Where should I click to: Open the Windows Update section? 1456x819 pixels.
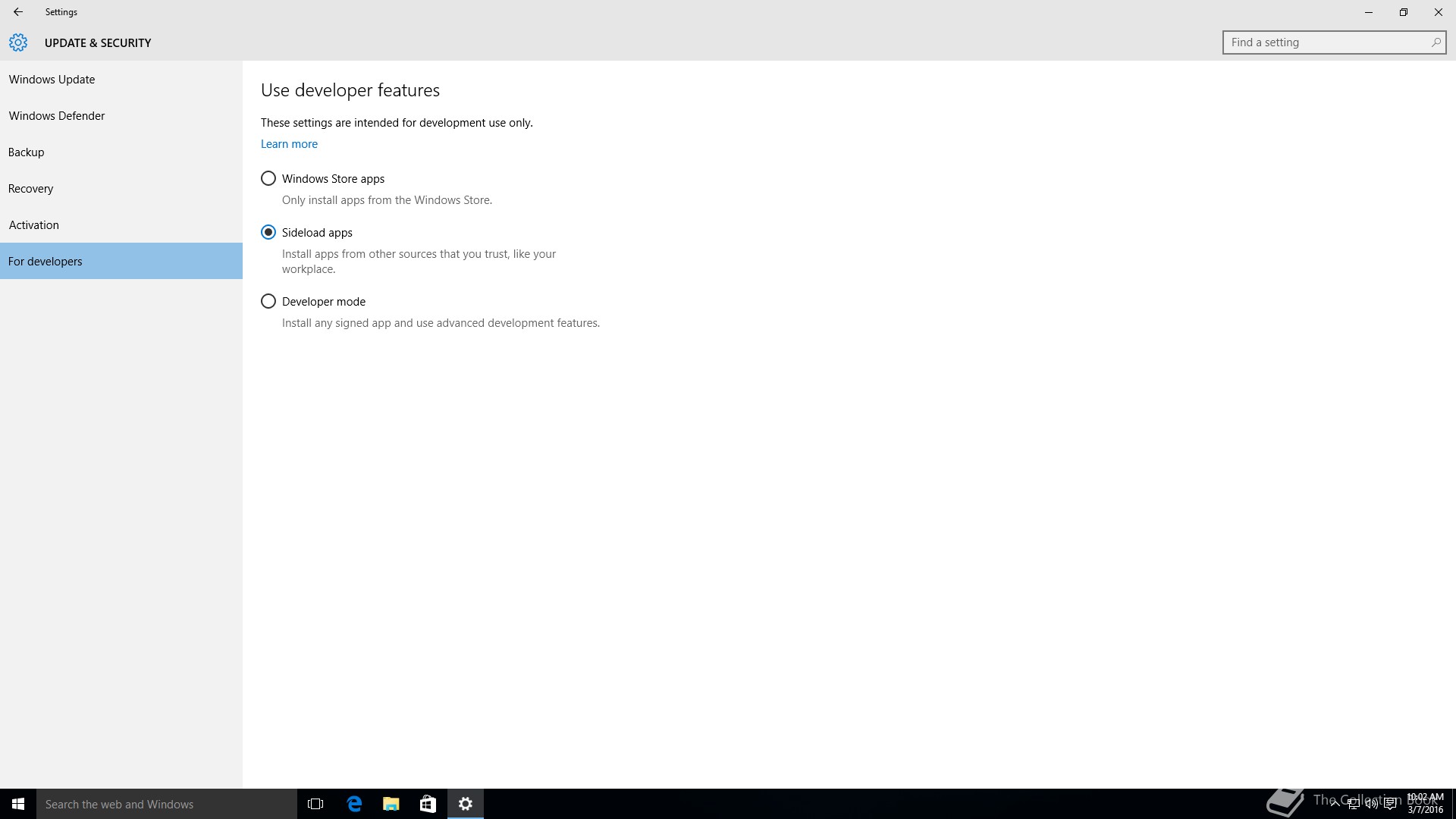click(x=52, y=80)
